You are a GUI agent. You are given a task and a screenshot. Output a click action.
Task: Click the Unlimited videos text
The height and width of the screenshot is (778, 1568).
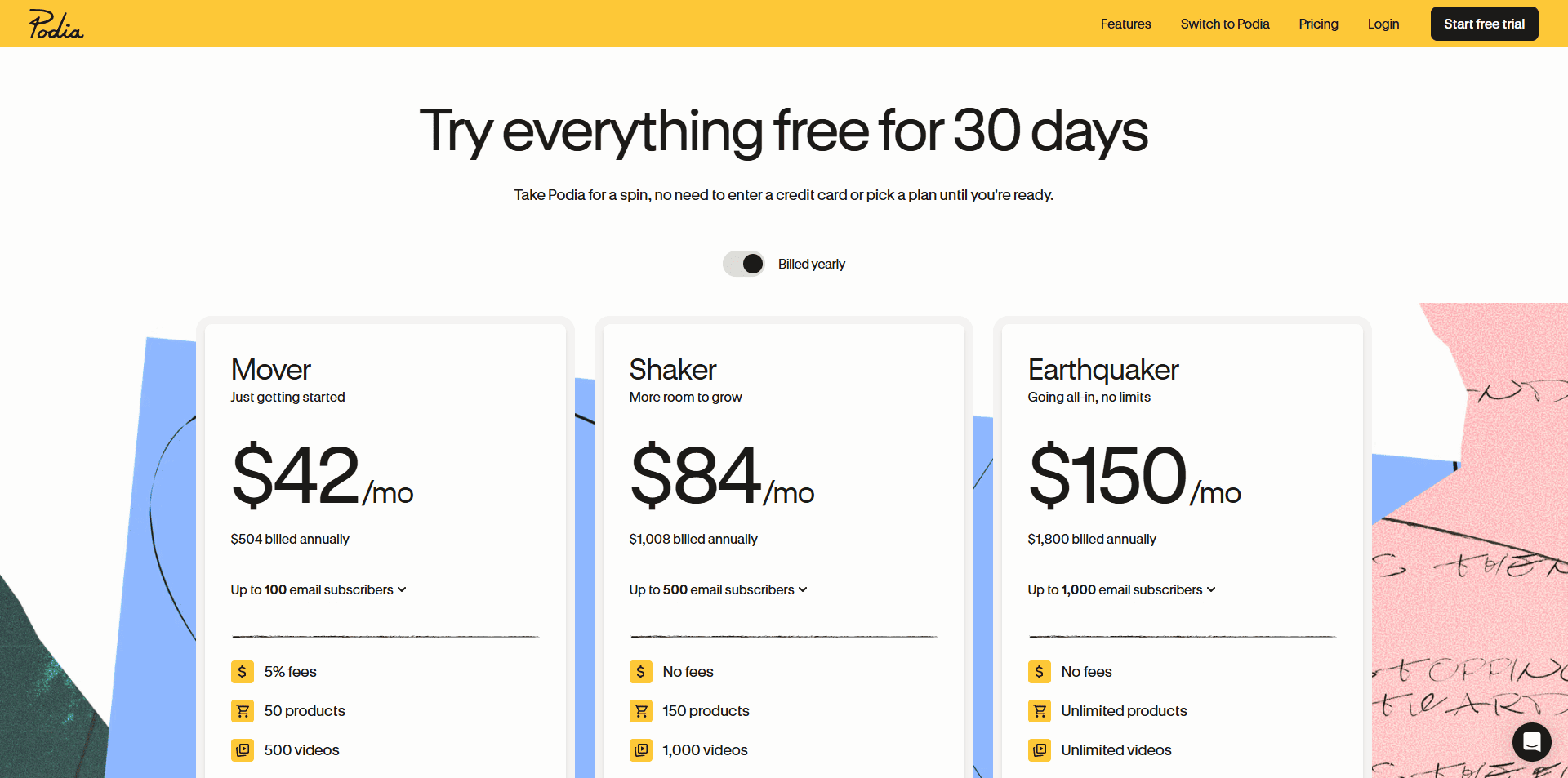pos(1116,750)
